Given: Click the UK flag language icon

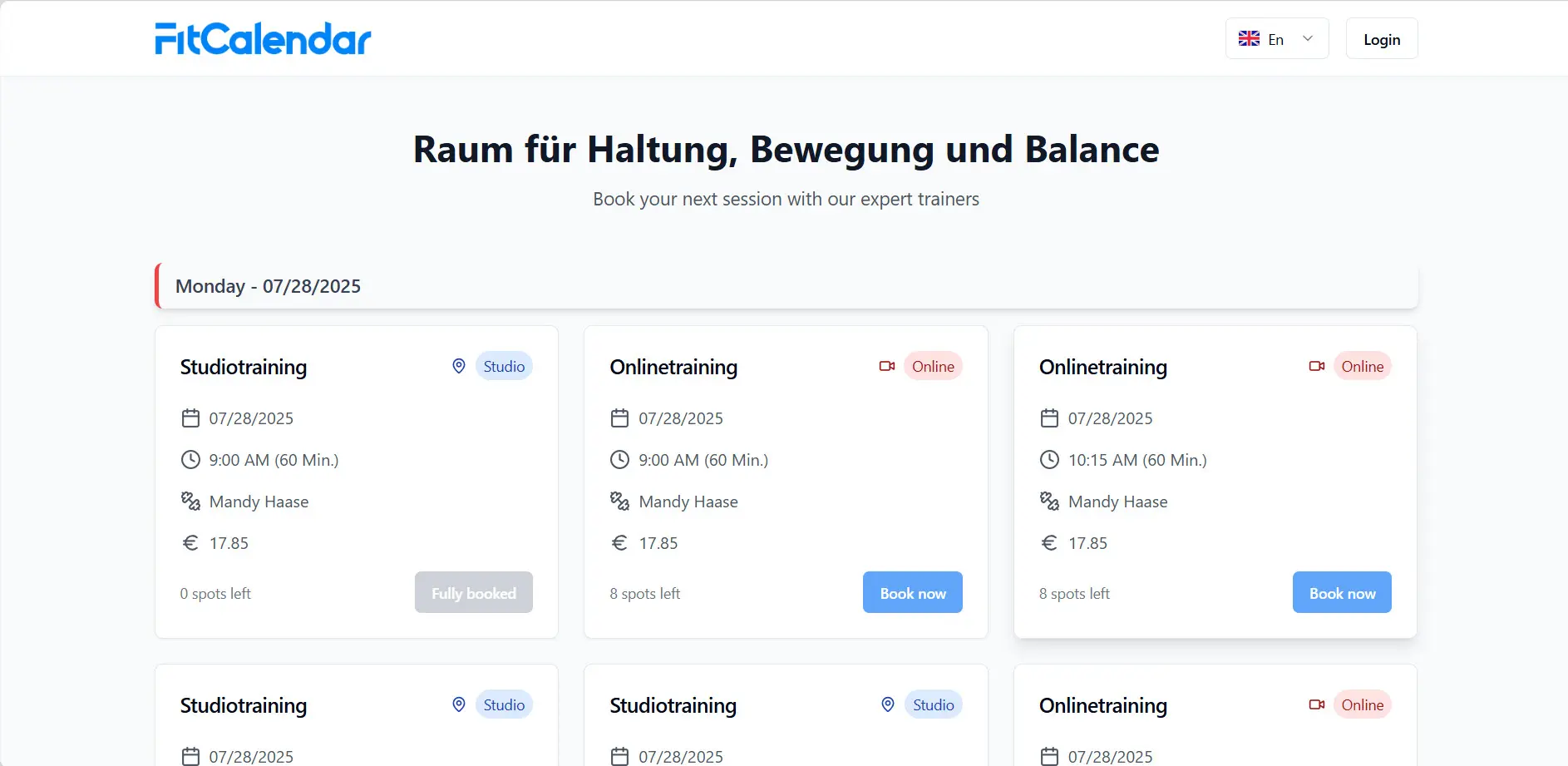Looking at the screenshot, I should [x=1249, y=39].
